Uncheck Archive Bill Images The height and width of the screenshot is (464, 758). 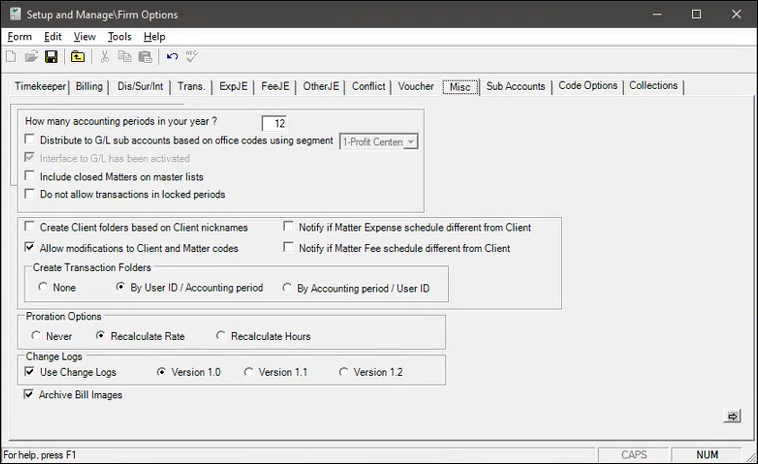click(x=30, y=395)
